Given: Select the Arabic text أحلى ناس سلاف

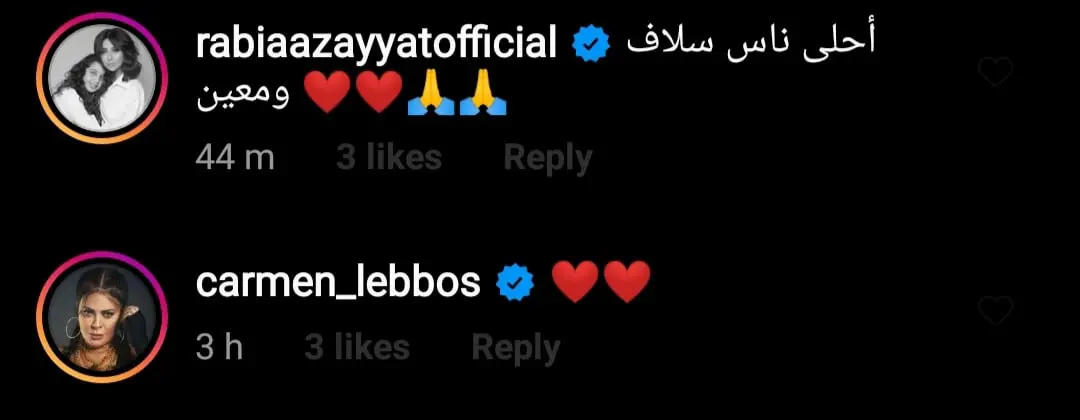Looking at the screenshot, I should tap(751, 44).
